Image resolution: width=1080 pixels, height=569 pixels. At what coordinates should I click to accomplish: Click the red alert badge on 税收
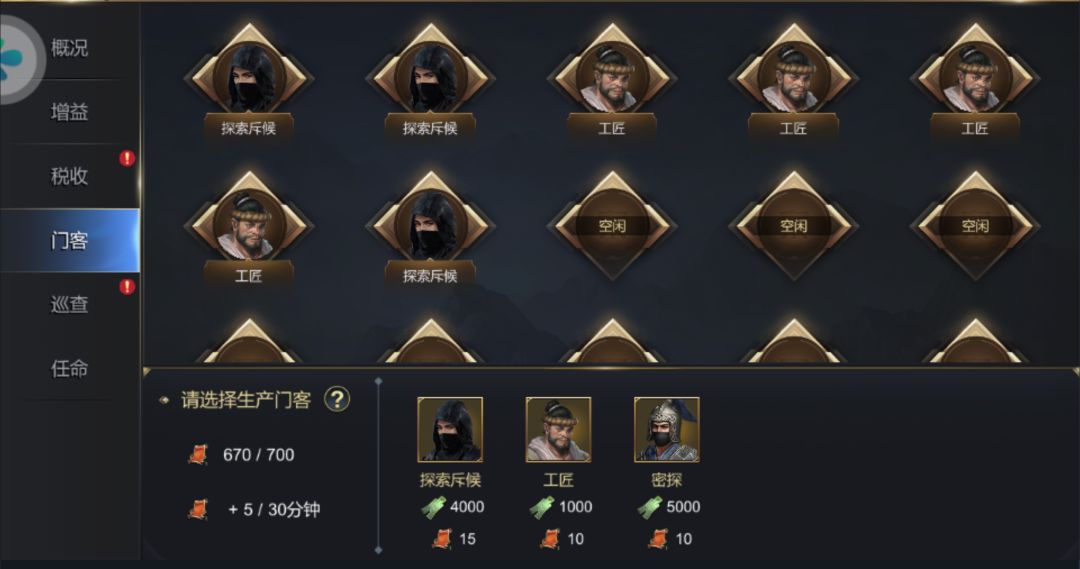pyautogui.click(x=127, y=158)
